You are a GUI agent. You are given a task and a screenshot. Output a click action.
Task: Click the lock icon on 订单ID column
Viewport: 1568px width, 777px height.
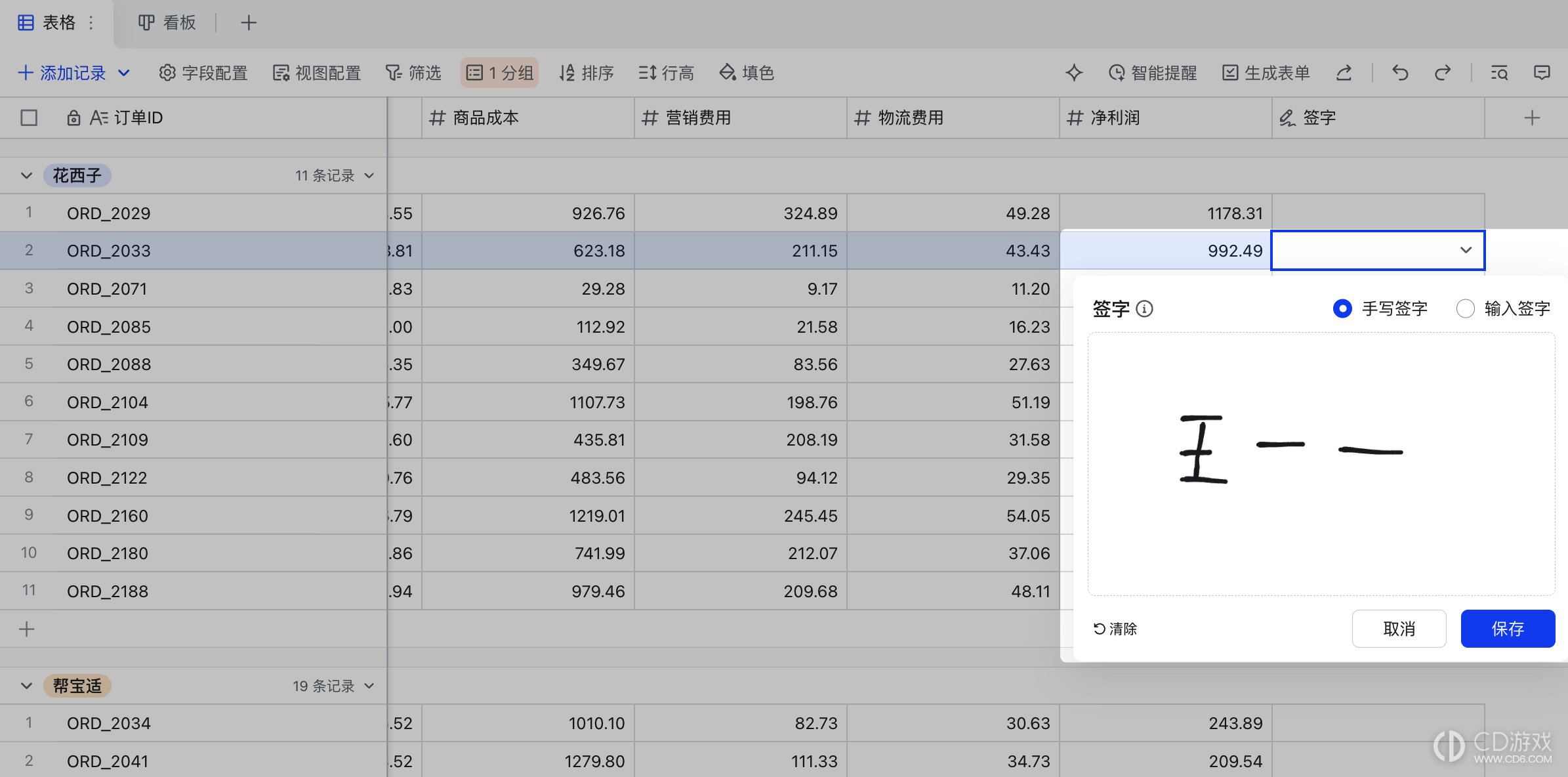coord(73,118)
